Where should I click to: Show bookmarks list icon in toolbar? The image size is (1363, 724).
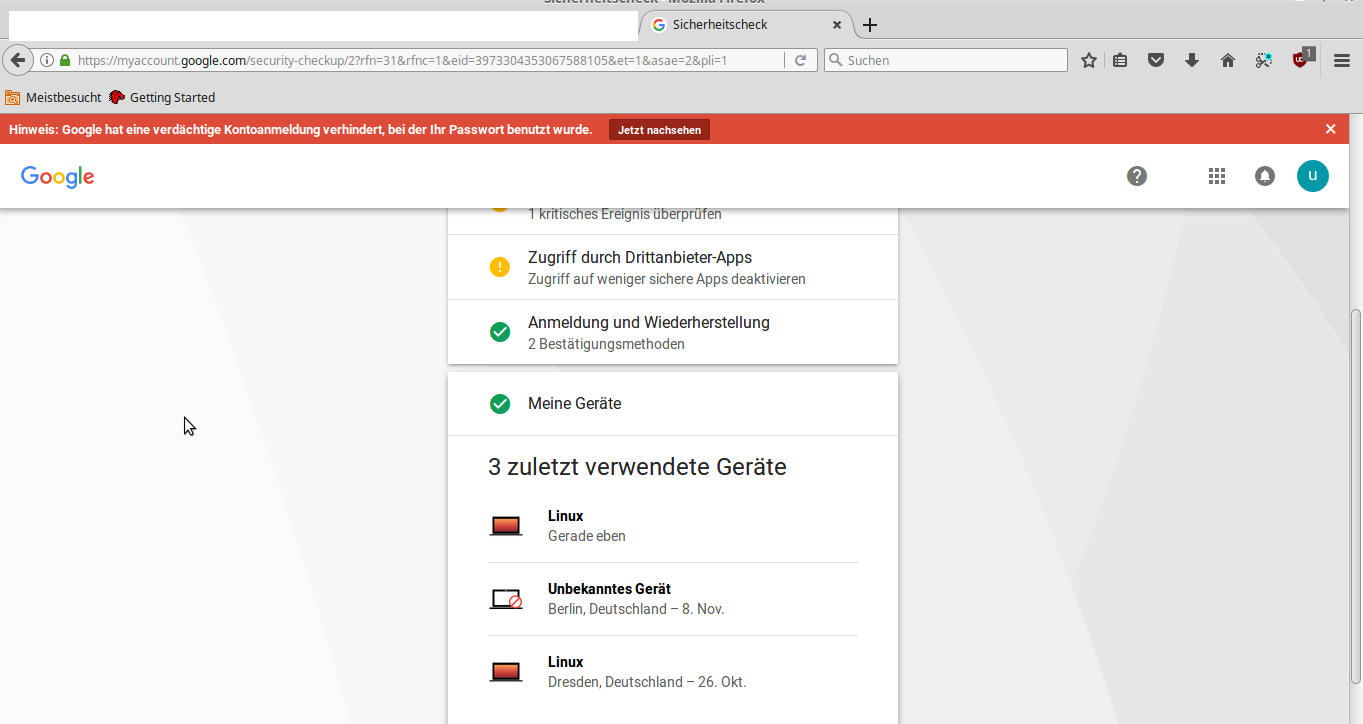tap(1120, 61)
